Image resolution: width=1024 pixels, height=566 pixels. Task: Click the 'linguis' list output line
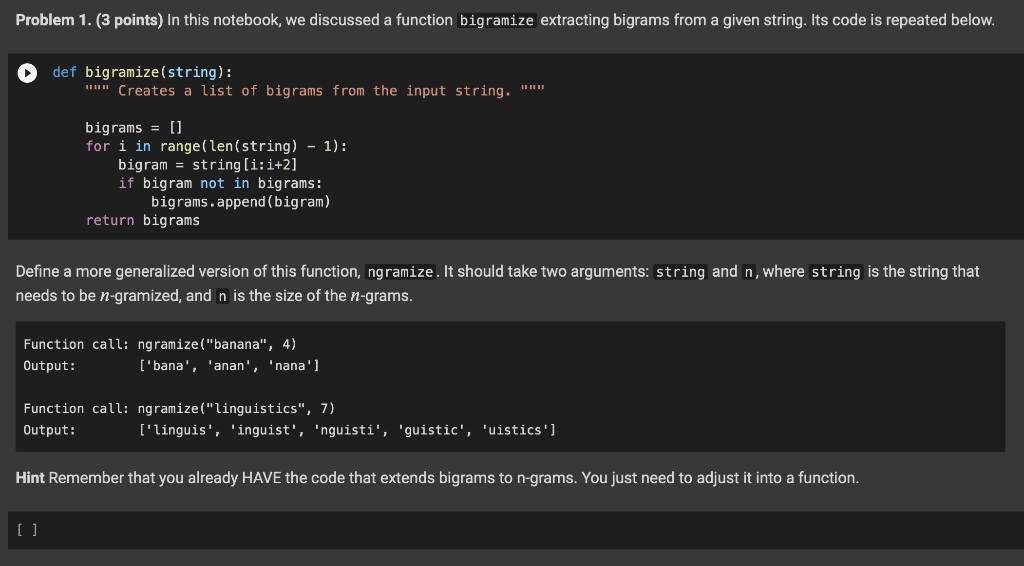coord(347,430)
